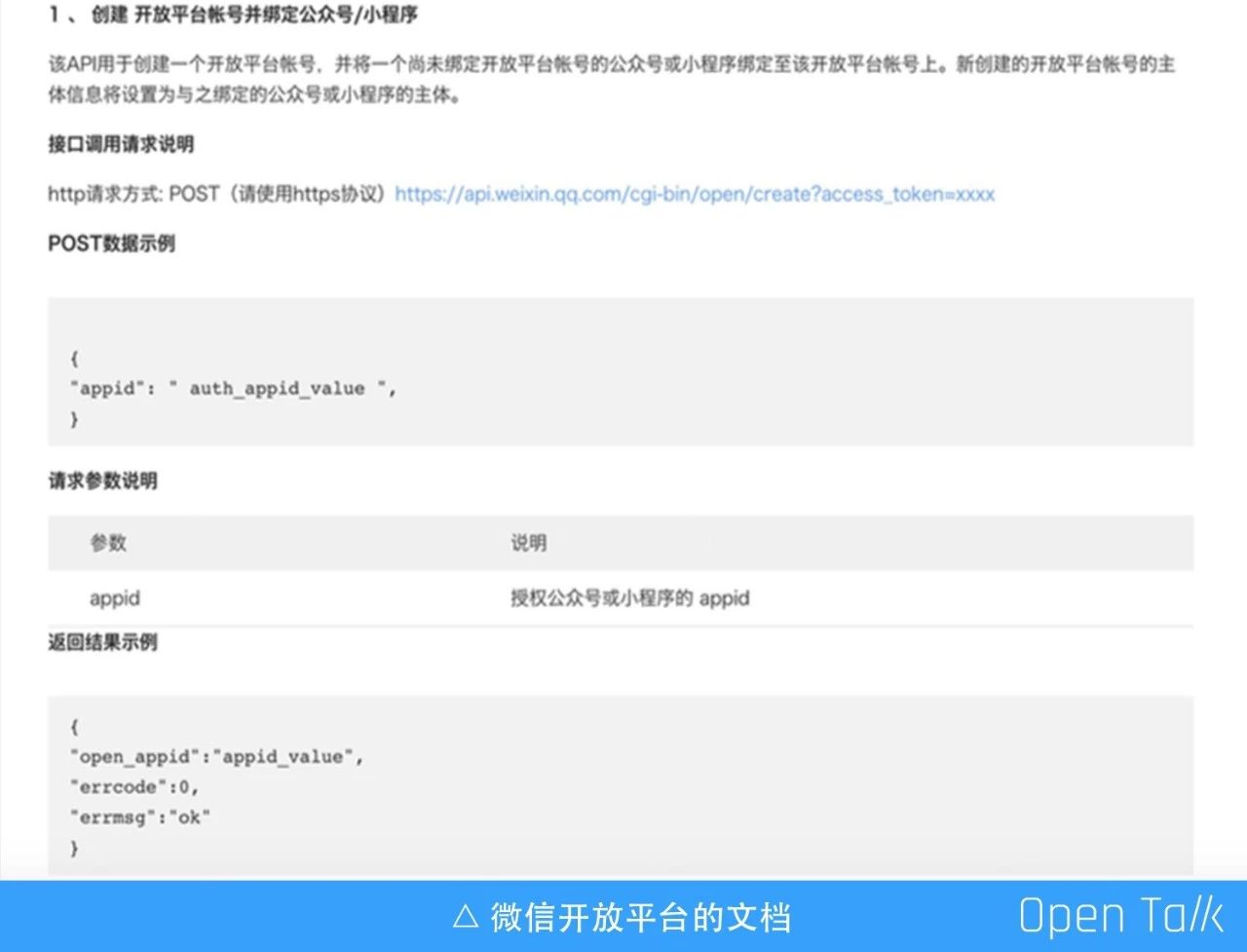Image resolution: width=1247 pixels, height=952 pixels.
Task: Click the Open Talk logo in banner
Action: pos(1120,917)
